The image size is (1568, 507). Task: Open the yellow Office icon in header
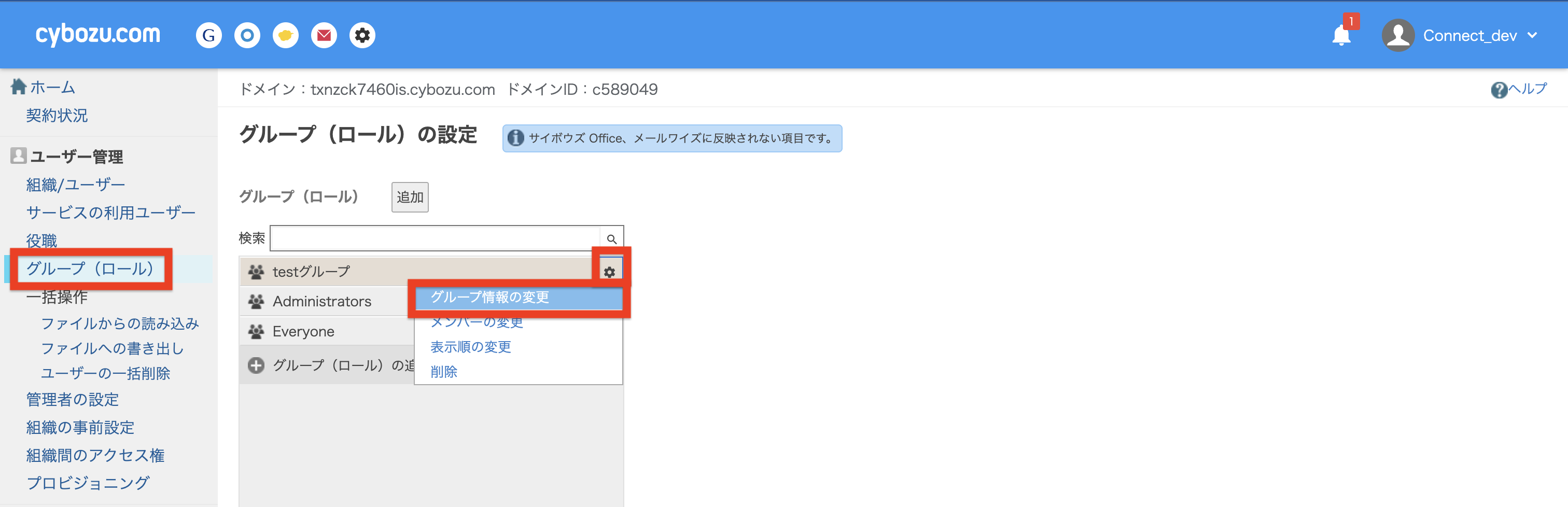[286, 36]
